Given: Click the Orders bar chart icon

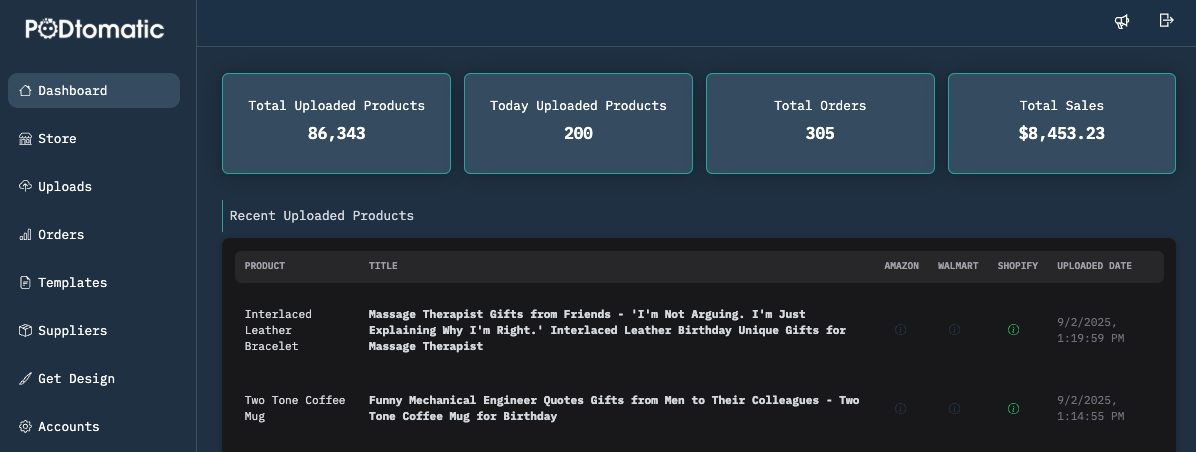Looking at the screenshot, I should (x=25, y=235).
